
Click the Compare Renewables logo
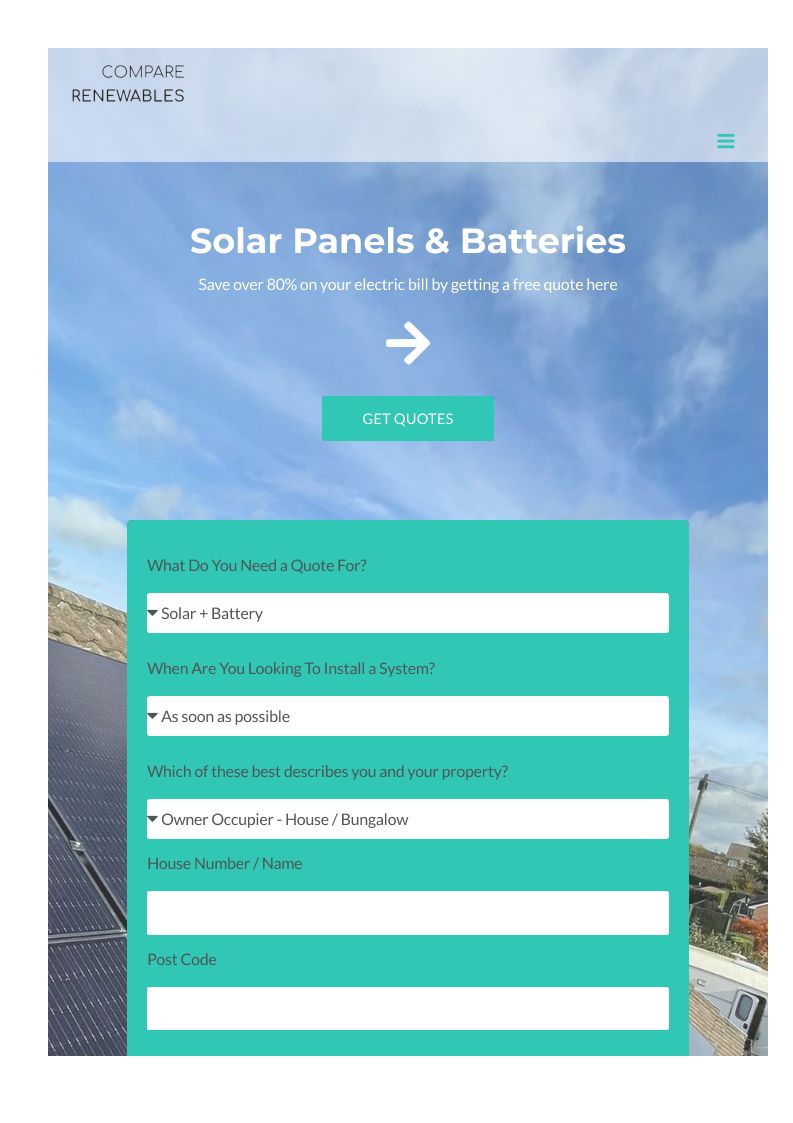point(128,84)
